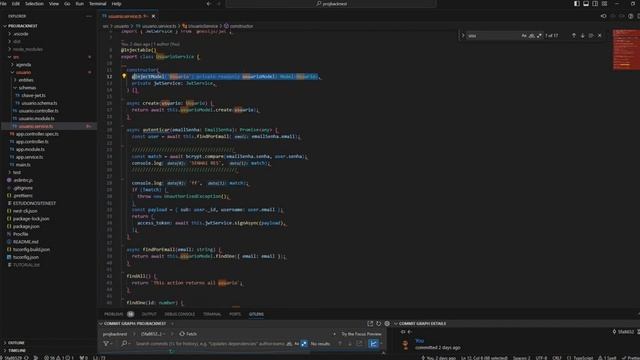
Task: Open Explorer views and more actions ellipsis
Action: 89,16
